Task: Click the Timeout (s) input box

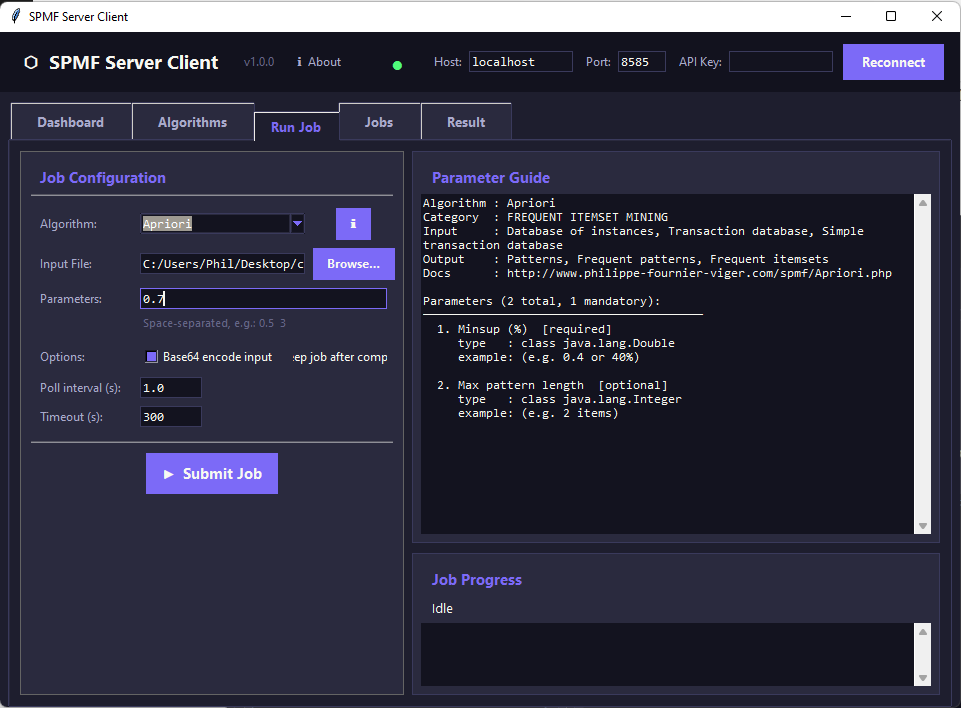Action: (x=171, y=417)
